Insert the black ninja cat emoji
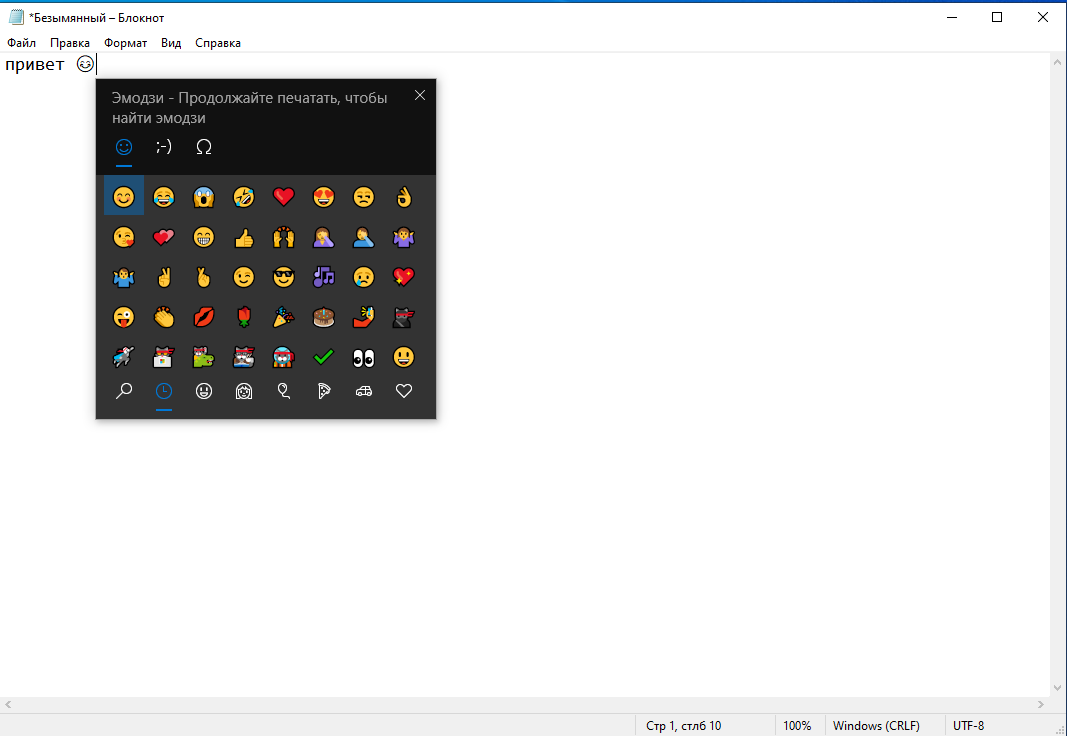This screenshot has height=736, width=1067. 404,318
